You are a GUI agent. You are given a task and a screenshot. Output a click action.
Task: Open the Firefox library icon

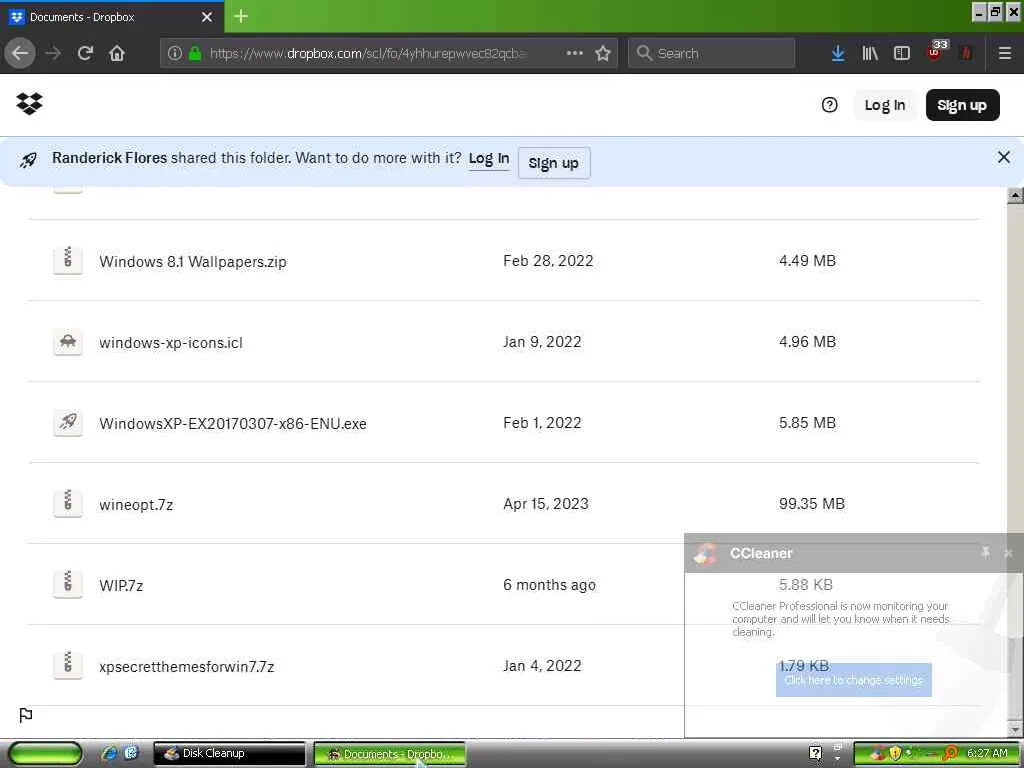click(870, 53)
